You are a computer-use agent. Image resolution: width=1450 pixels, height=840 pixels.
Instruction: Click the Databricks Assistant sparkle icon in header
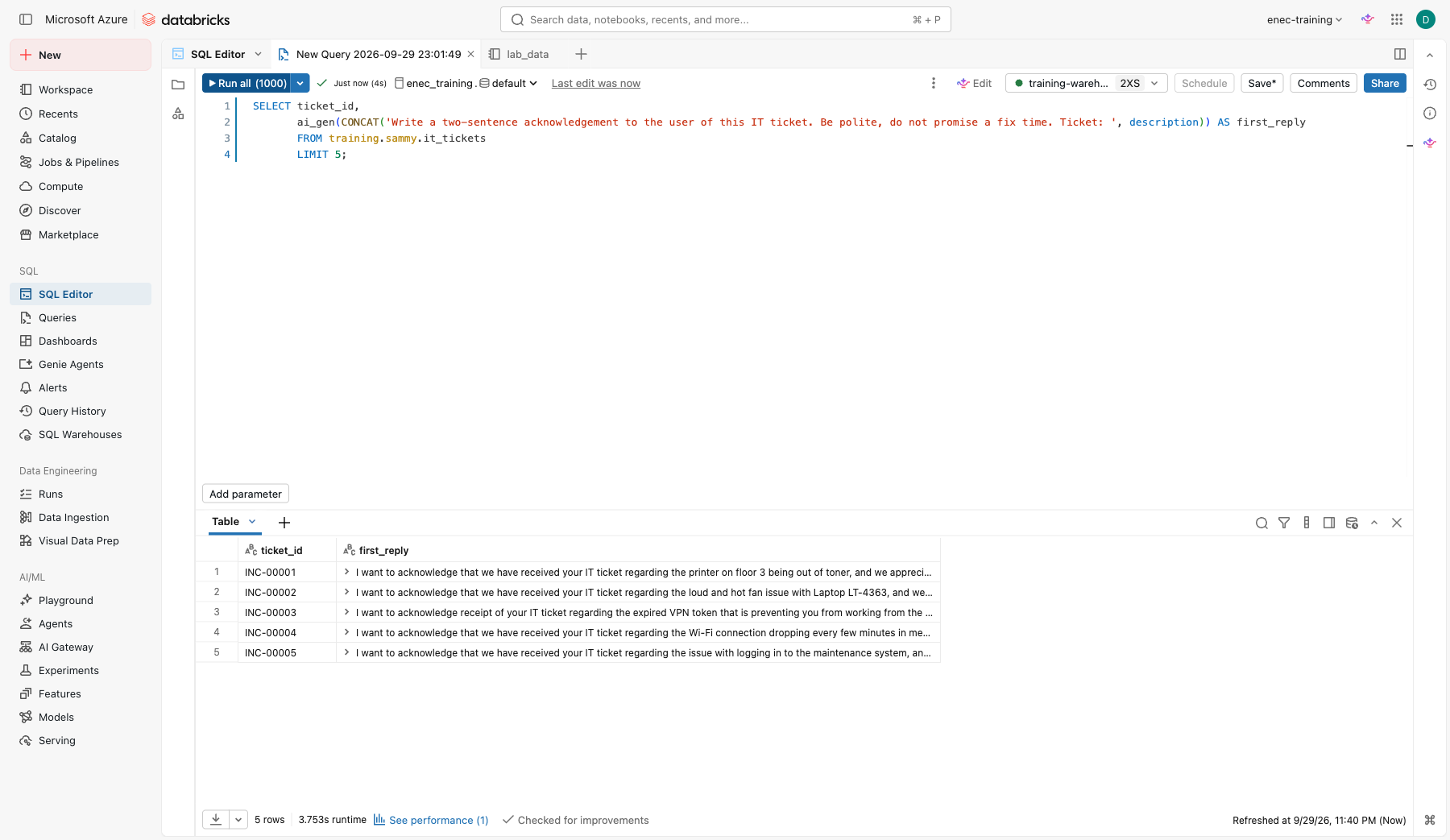(x=1368, y=19)
